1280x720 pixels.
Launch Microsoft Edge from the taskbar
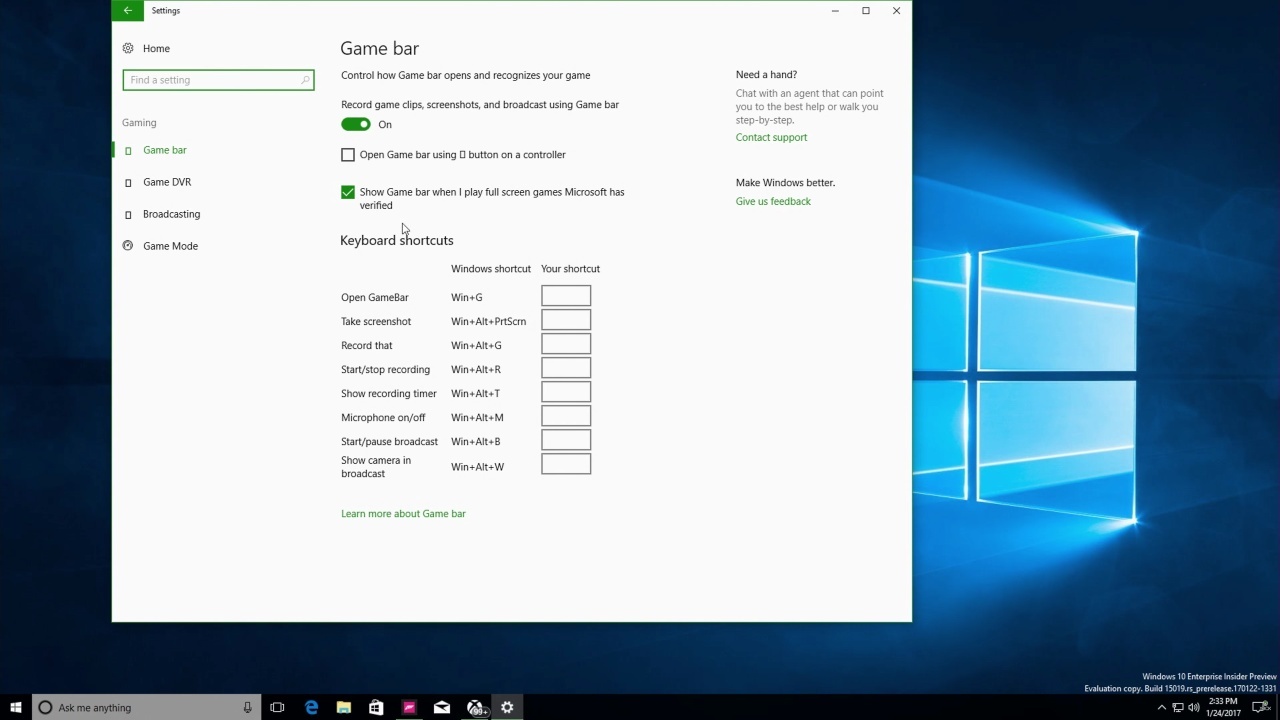click(x=312, y=707)
